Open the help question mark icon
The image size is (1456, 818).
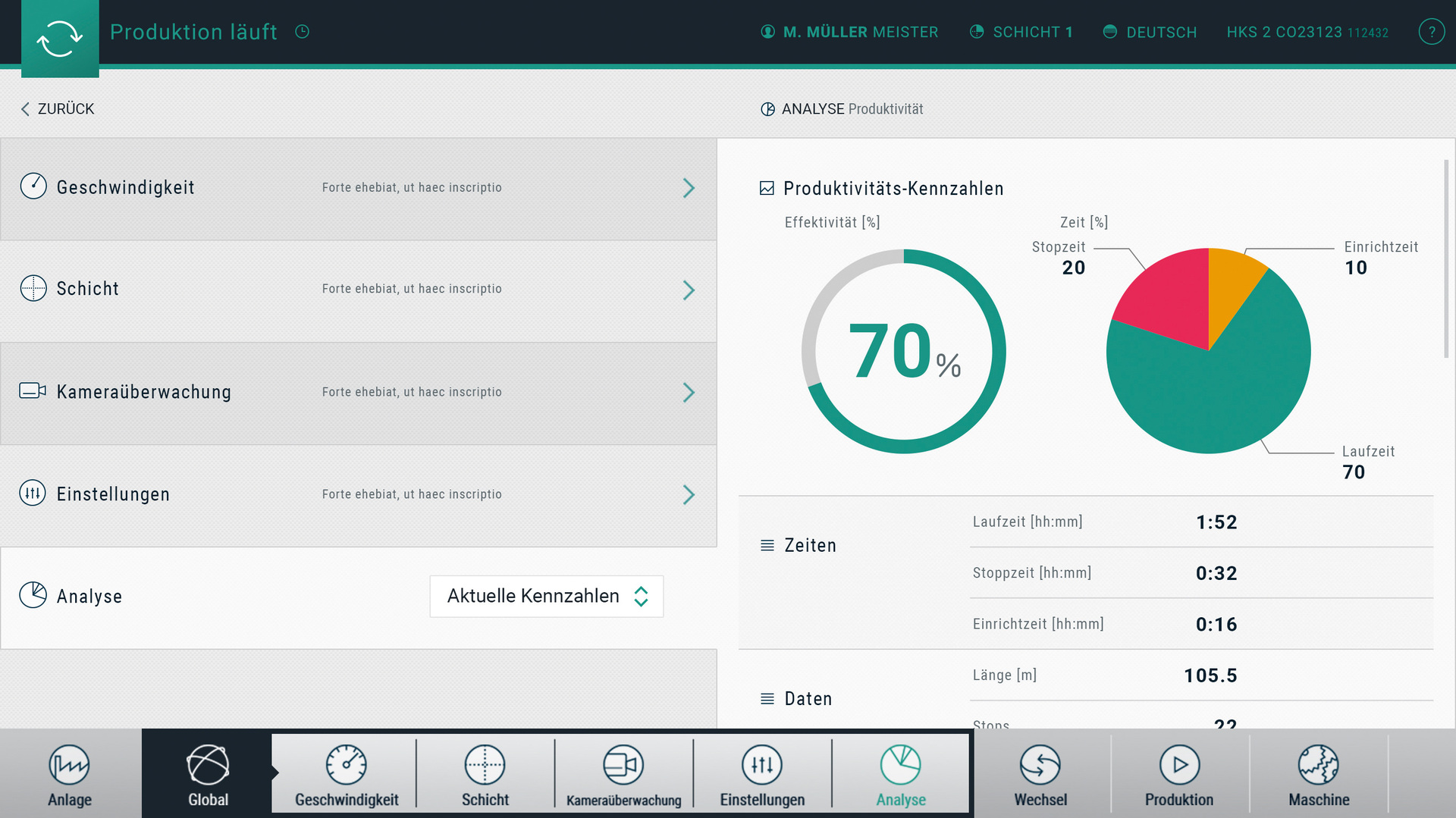tap(1431, 32)
